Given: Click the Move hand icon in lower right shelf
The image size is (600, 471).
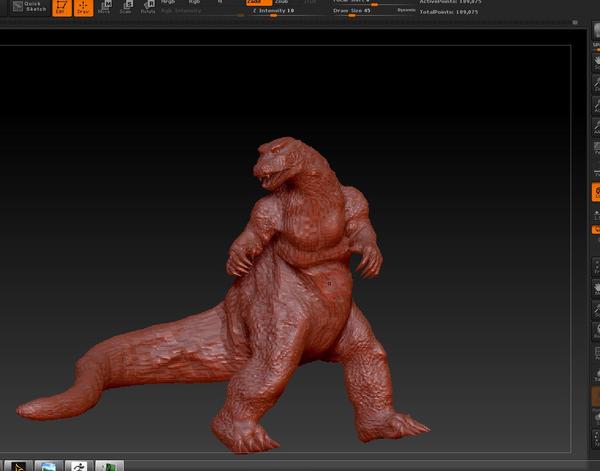Looking at the screenshot, I should [597, 288].
